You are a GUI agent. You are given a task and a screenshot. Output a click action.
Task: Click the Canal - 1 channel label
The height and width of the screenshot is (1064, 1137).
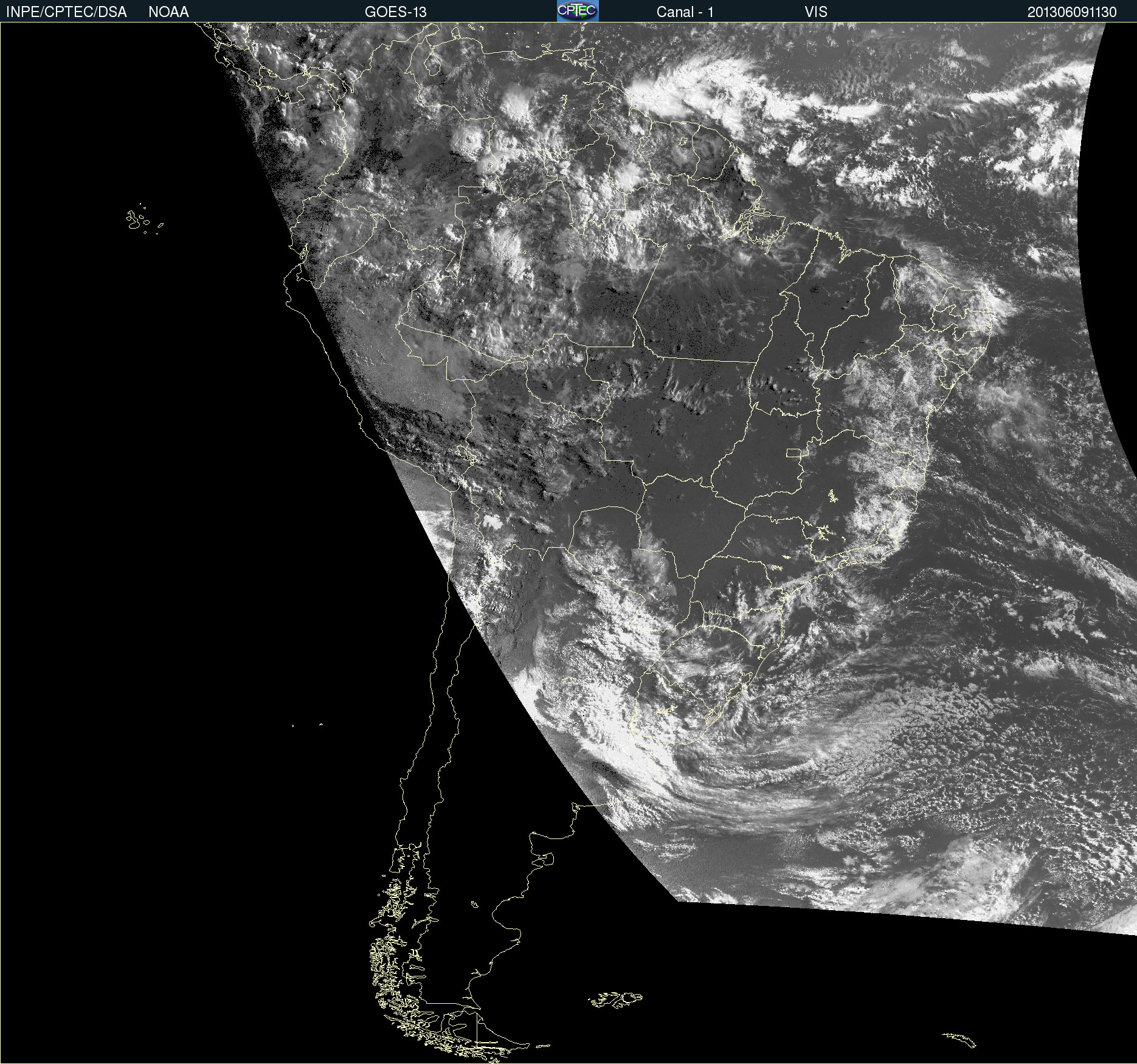(x=685, y=12)
